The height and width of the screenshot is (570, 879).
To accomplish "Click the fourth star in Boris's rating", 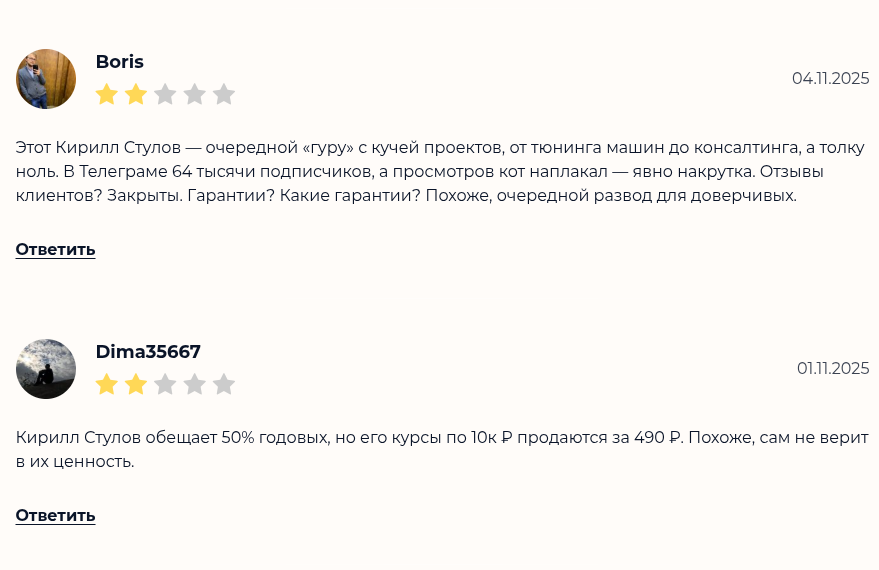I will [x=195, y=95].
